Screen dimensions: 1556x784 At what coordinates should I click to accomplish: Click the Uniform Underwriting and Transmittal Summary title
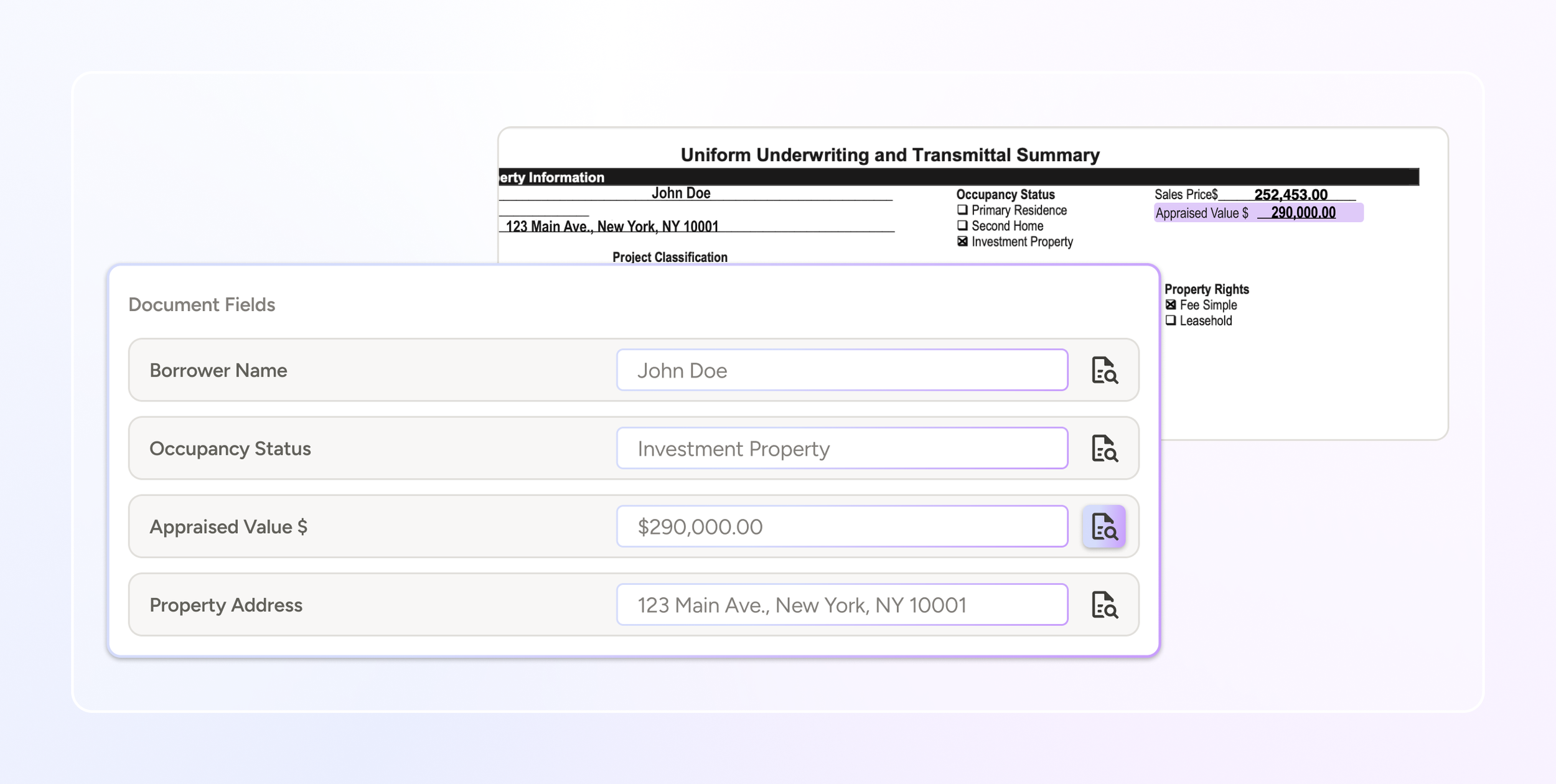(x=889, y=155)
